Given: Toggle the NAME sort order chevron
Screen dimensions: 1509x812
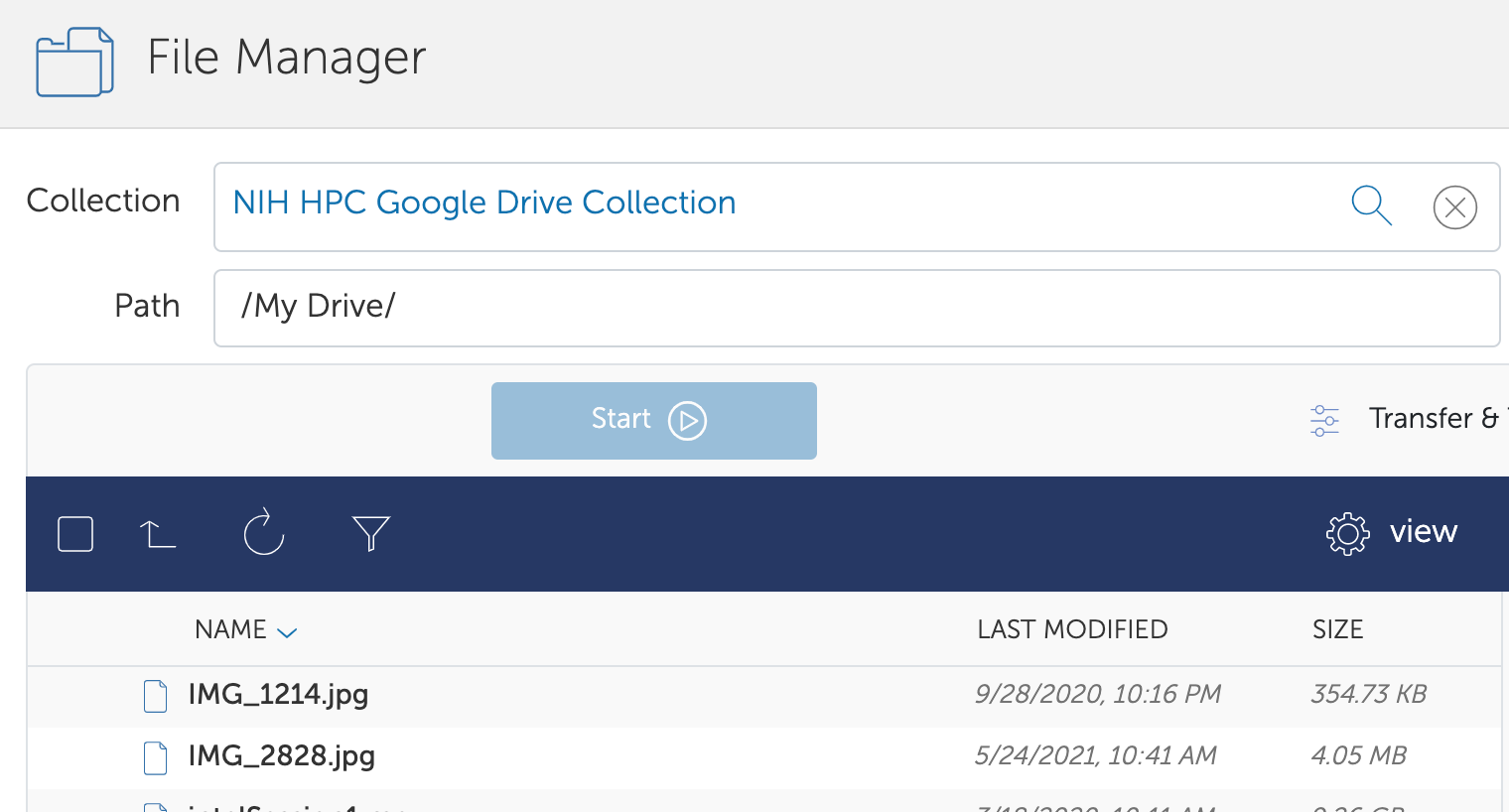Looking at the screenshot, I should click(287, 632).
